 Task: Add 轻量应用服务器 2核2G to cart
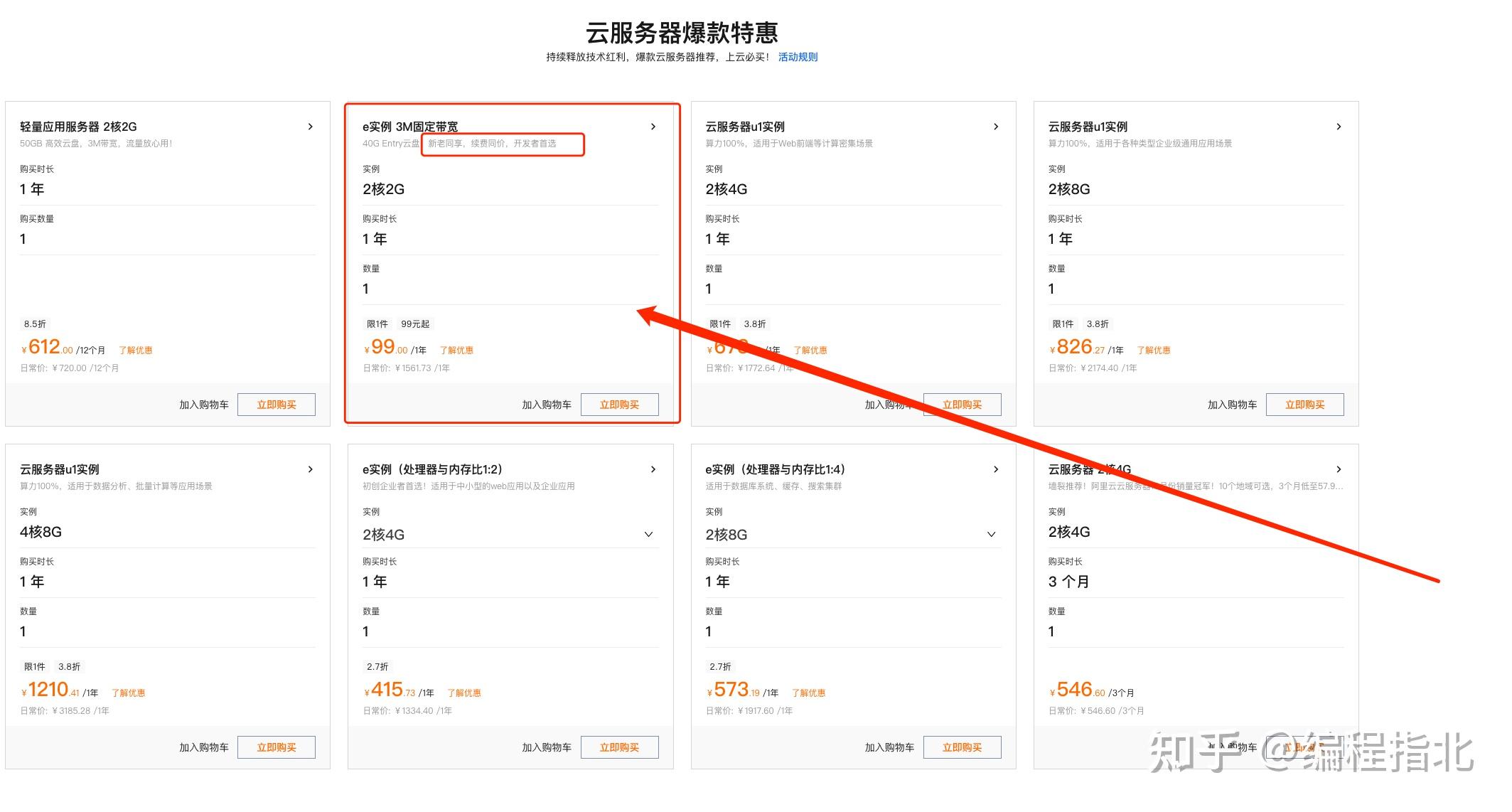coord(204,405)
